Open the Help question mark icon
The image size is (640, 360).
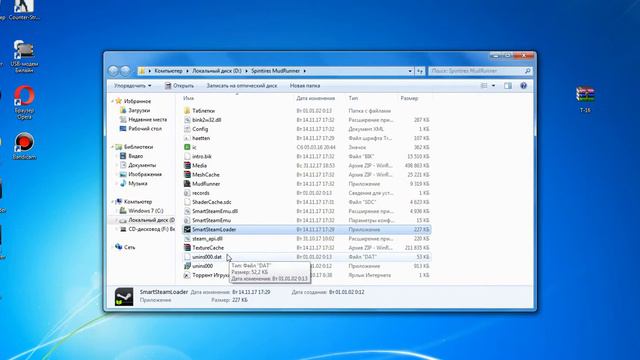[x=523, y=86]
